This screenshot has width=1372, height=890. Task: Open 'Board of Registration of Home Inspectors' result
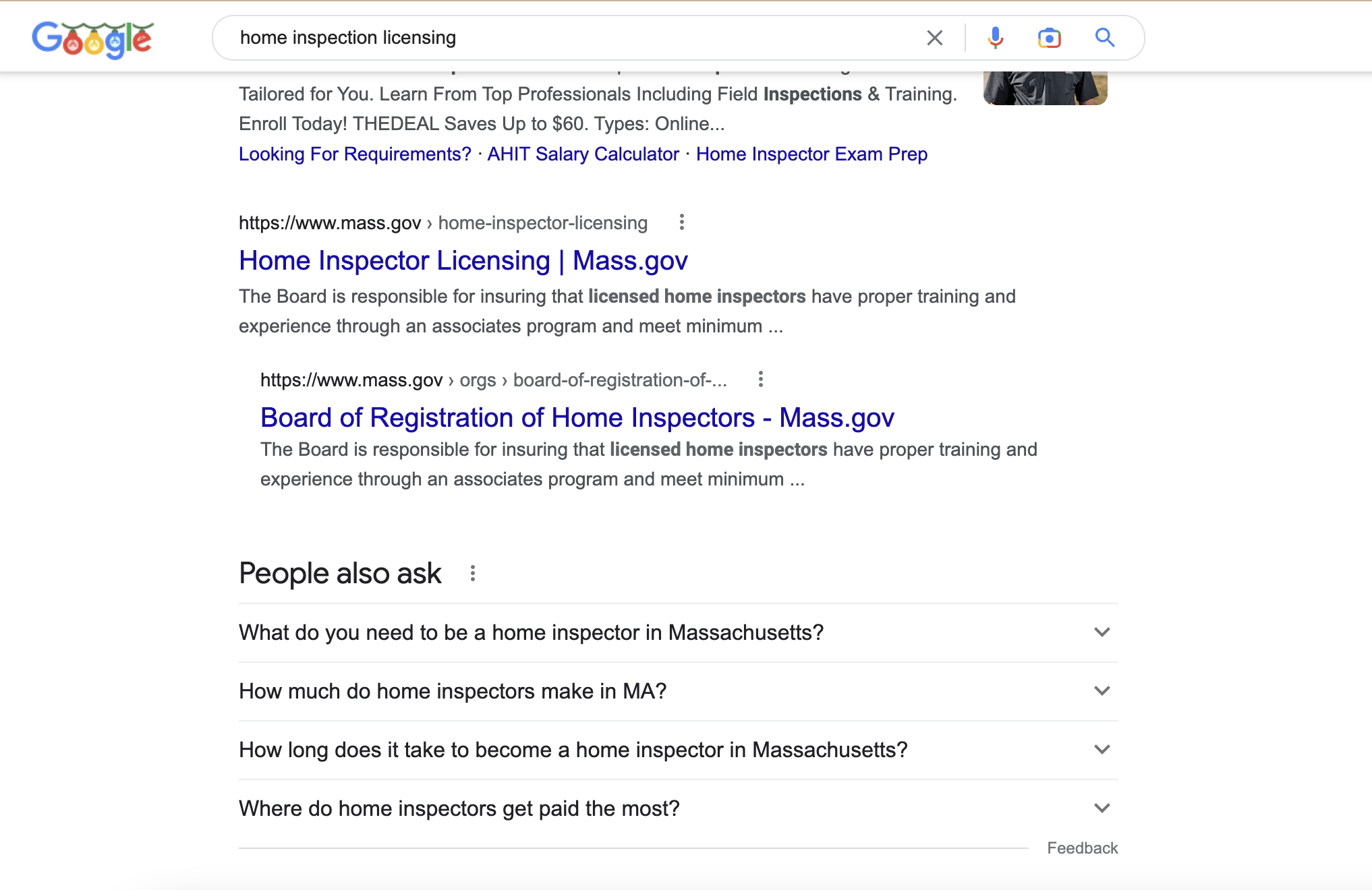coord(577,418)
